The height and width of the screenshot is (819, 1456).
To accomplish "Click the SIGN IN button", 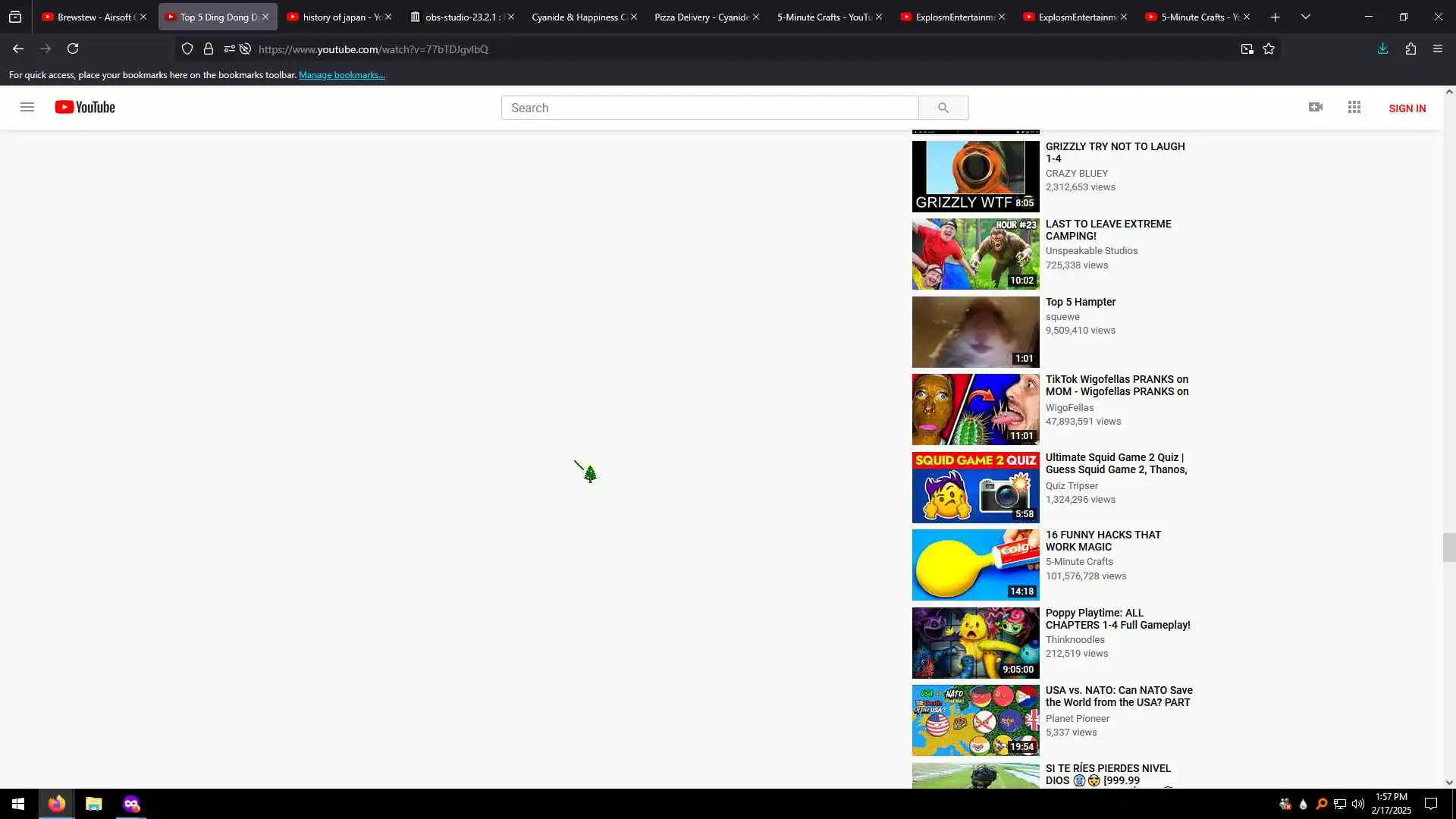I will (x=1407, y=108).
